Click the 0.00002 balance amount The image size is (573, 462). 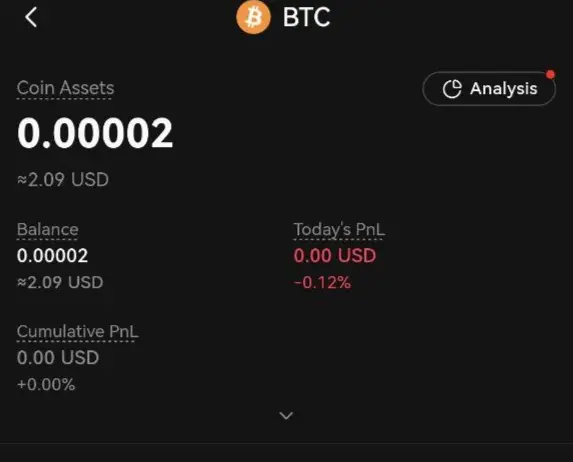point(52,255)
